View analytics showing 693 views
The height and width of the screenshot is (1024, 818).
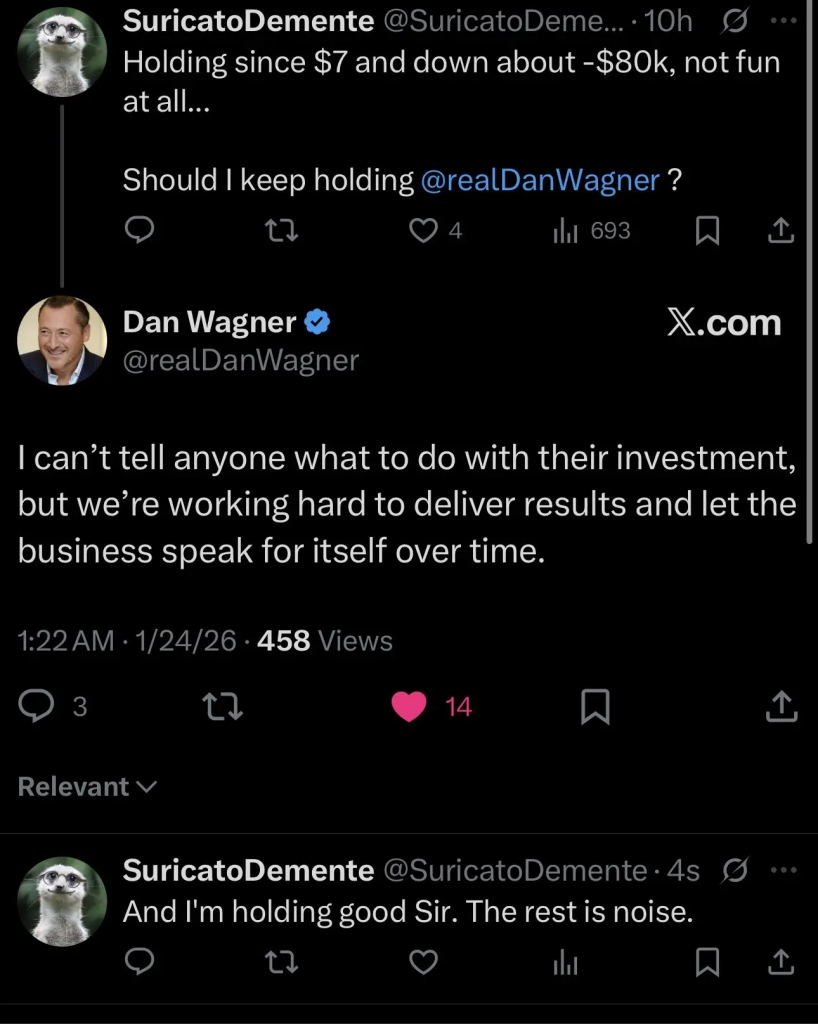(x=563, y=231)
